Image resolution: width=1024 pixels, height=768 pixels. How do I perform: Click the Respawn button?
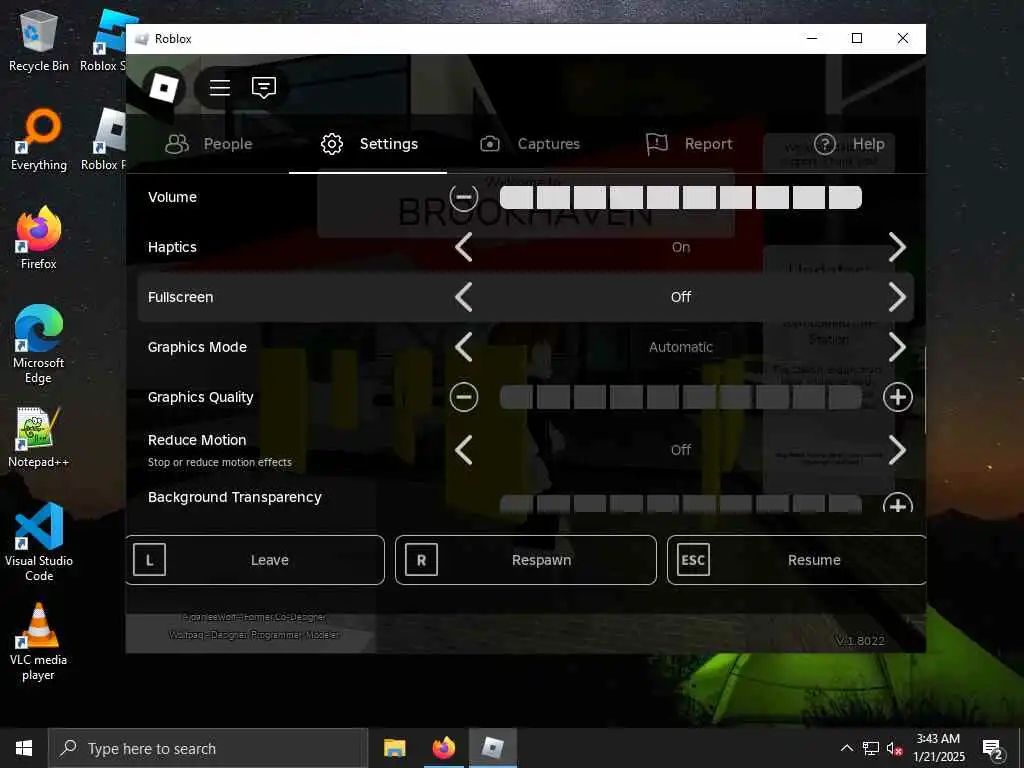tap(526, 560)
